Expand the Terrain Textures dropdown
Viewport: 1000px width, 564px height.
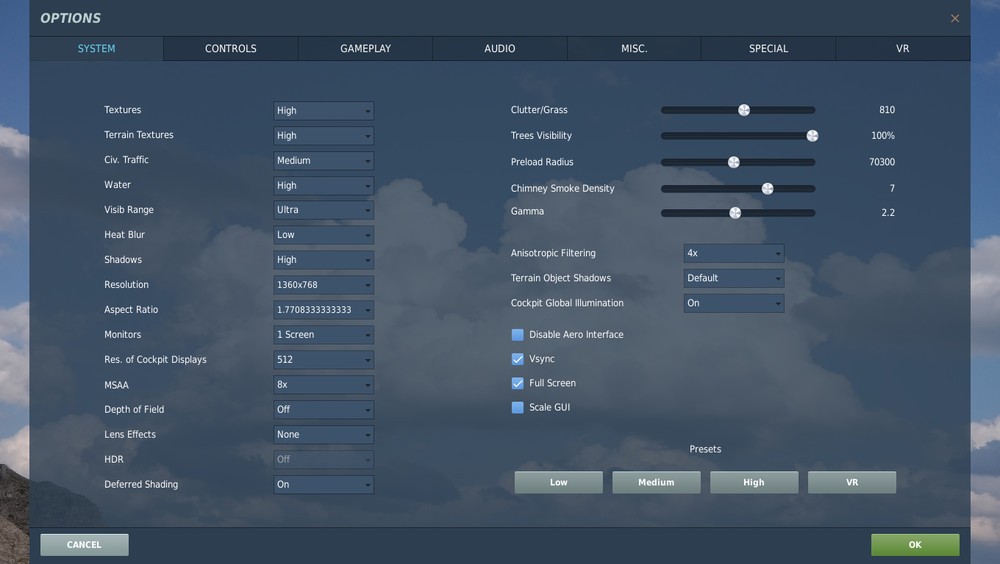(x=323, y=135)
